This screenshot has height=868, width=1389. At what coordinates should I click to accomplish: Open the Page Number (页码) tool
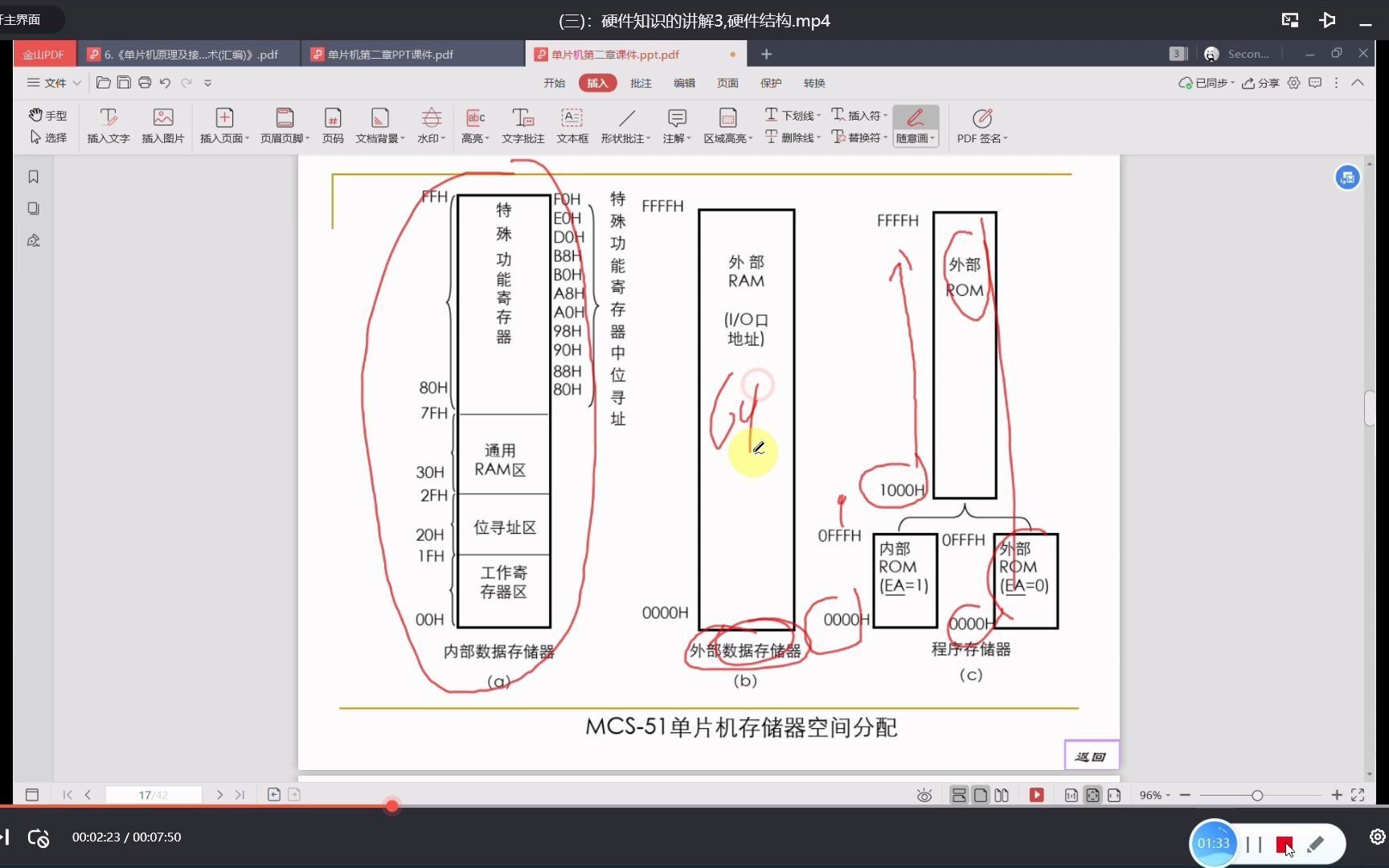333,125
